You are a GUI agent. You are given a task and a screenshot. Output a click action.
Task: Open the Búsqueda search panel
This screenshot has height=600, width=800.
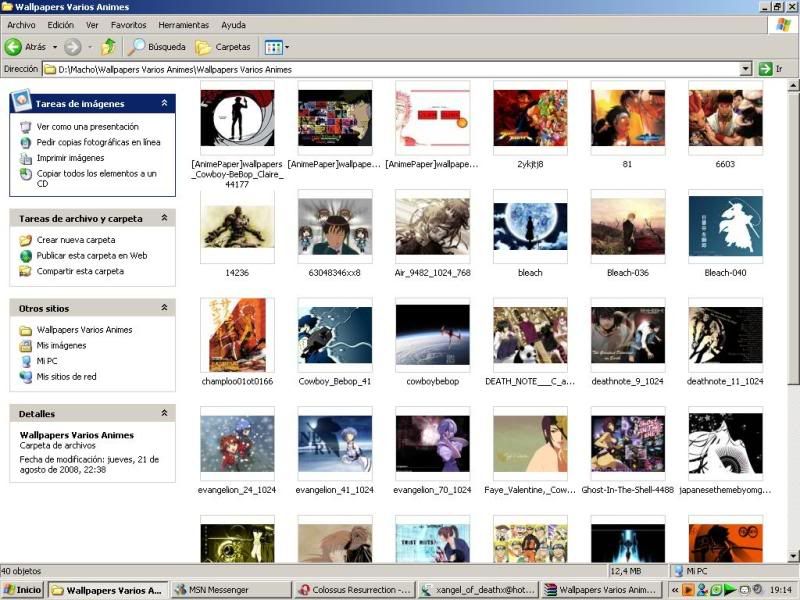pyautogui.click(x=157, y=47)
